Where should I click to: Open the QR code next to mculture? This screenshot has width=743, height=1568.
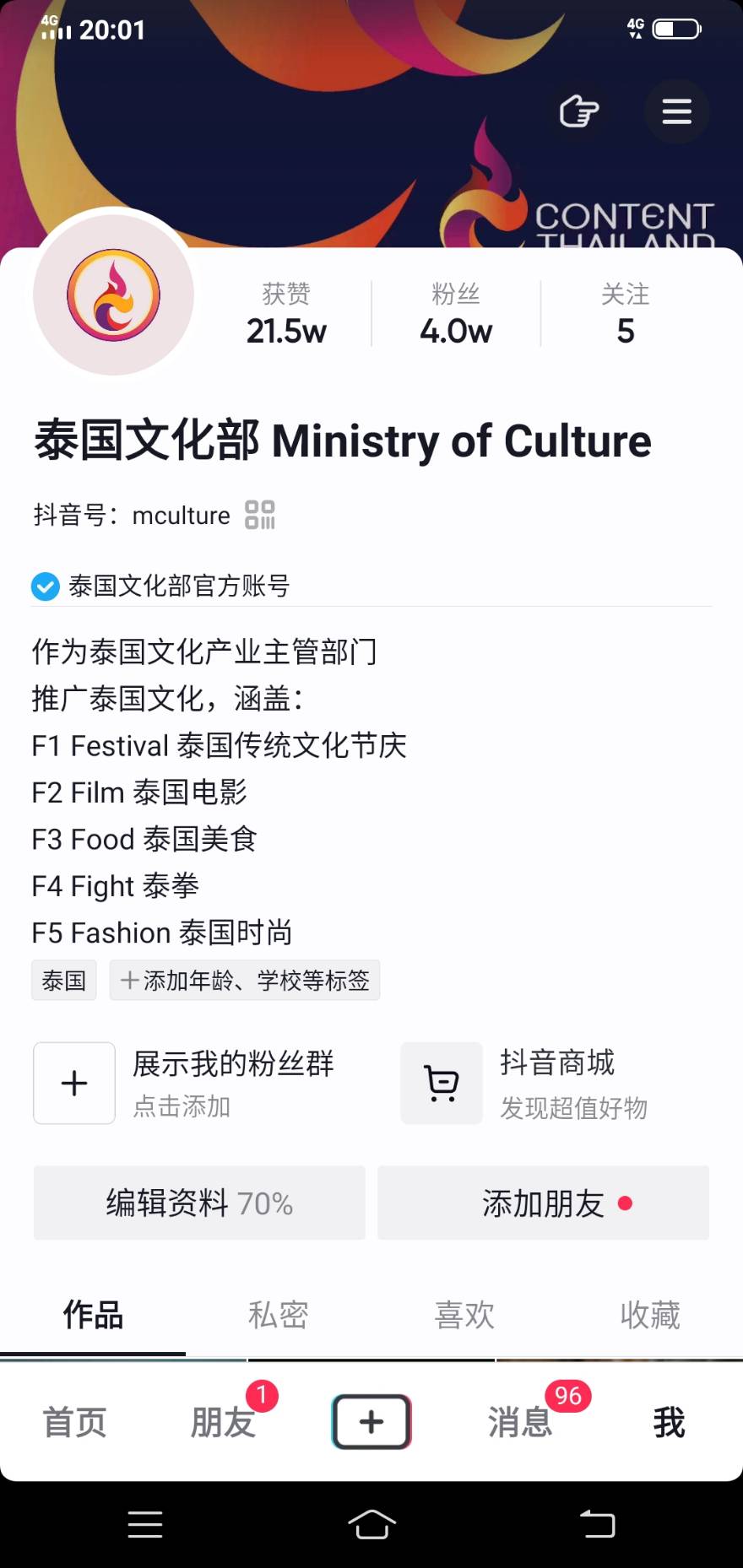tap(260, 514)
